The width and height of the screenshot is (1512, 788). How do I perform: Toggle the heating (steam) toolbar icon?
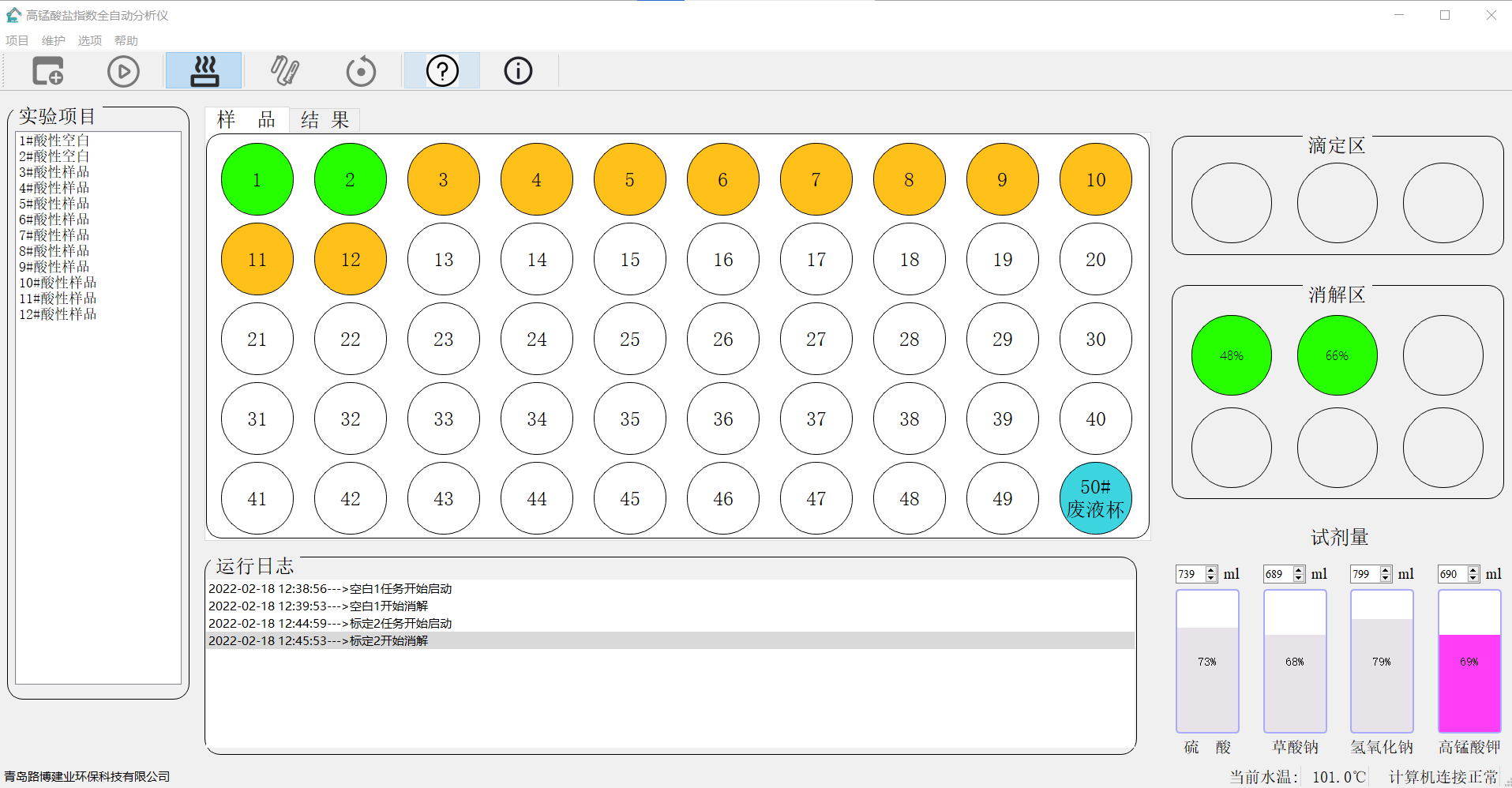tap(204, 71)
